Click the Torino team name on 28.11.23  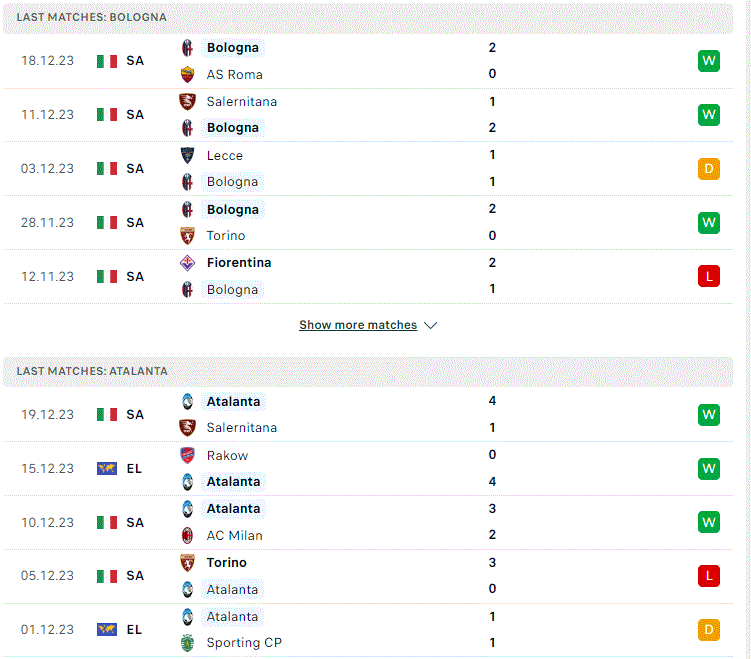[226, 236]
